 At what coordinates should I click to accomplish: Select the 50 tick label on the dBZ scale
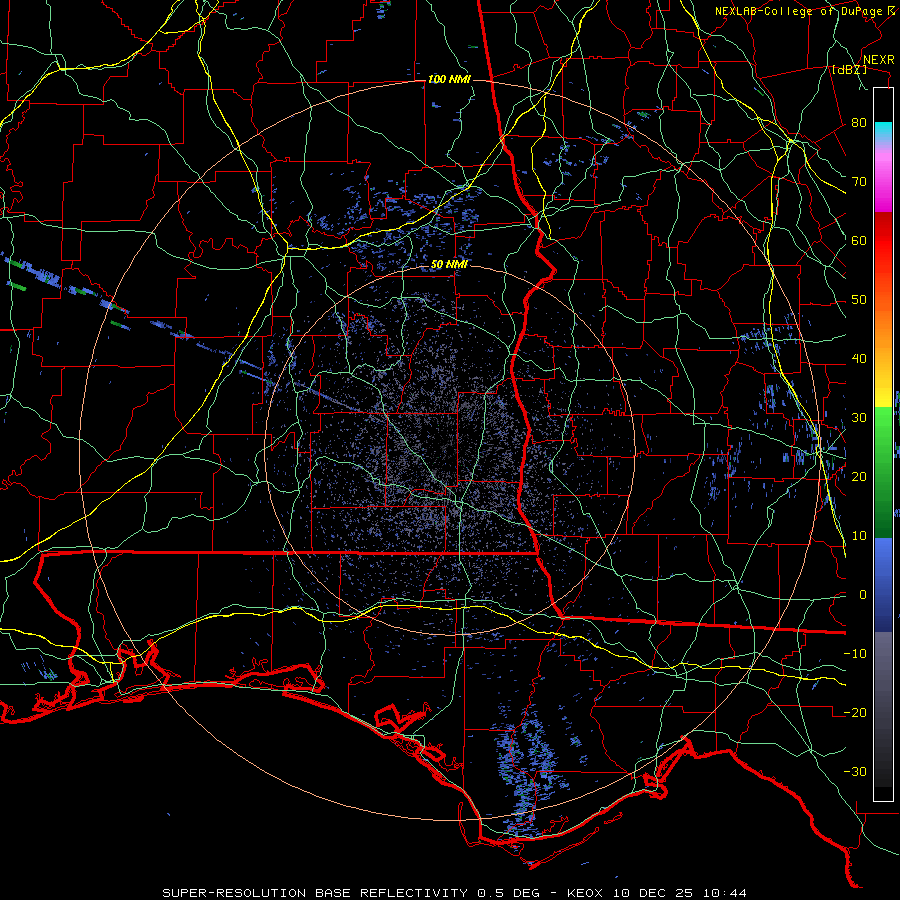(859, 300)
